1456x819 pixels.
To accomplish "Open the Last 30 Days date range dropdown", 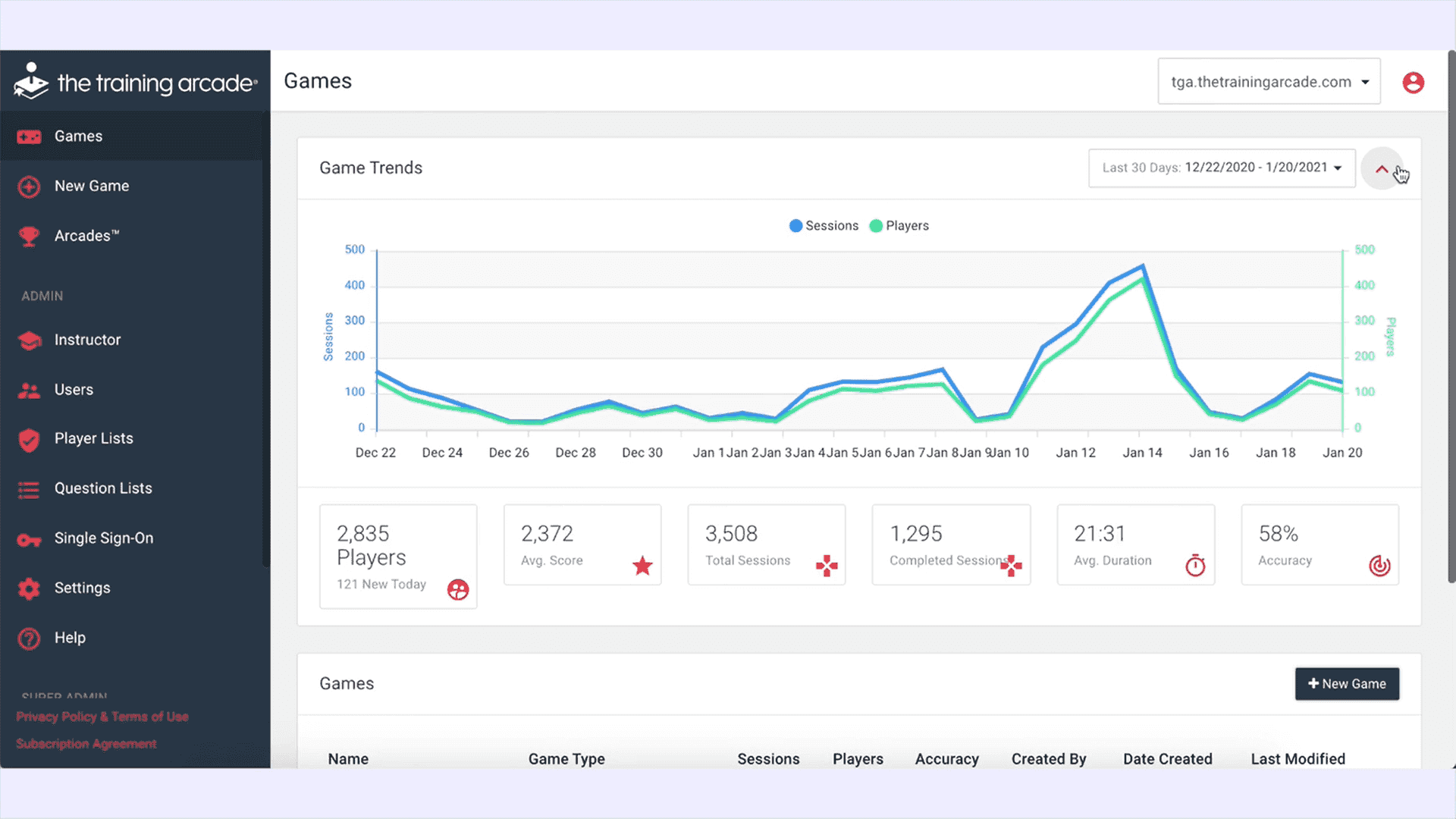I will pyautogui.click(x=1222, y=168).
